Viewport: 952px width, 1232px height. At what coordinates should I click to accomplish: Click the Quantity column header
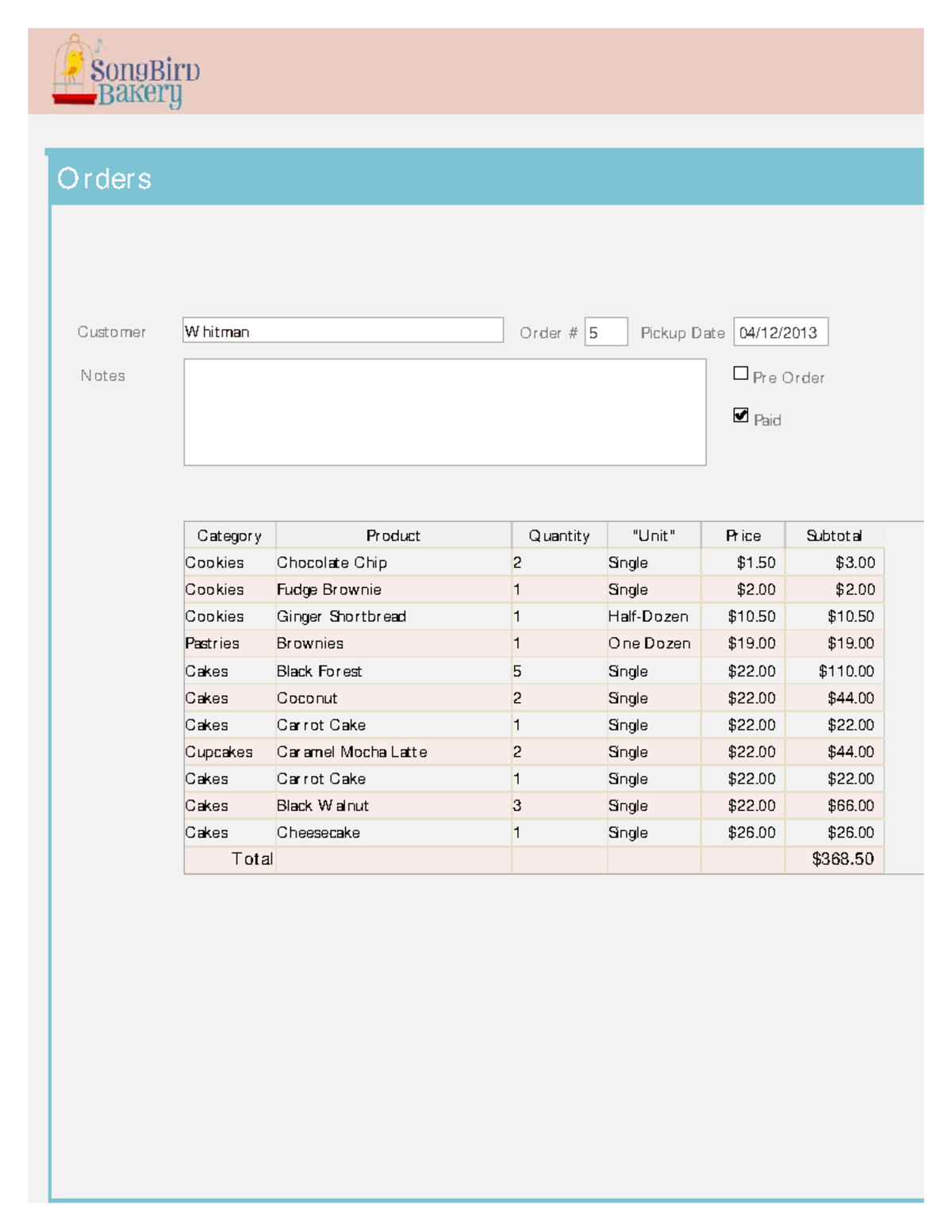pyautogui.click(x=559, y=535)
